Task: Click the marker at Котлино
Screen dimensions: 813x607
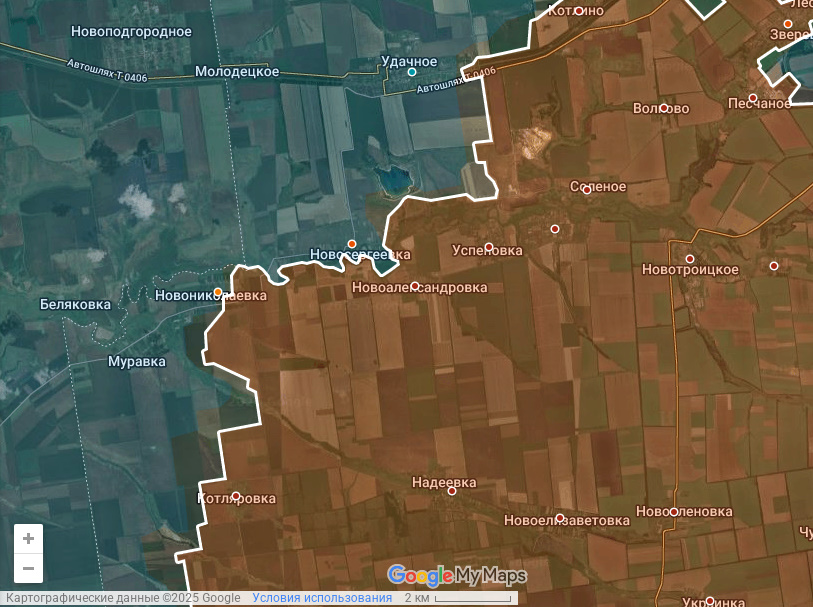Action: (x=579, y=11)
